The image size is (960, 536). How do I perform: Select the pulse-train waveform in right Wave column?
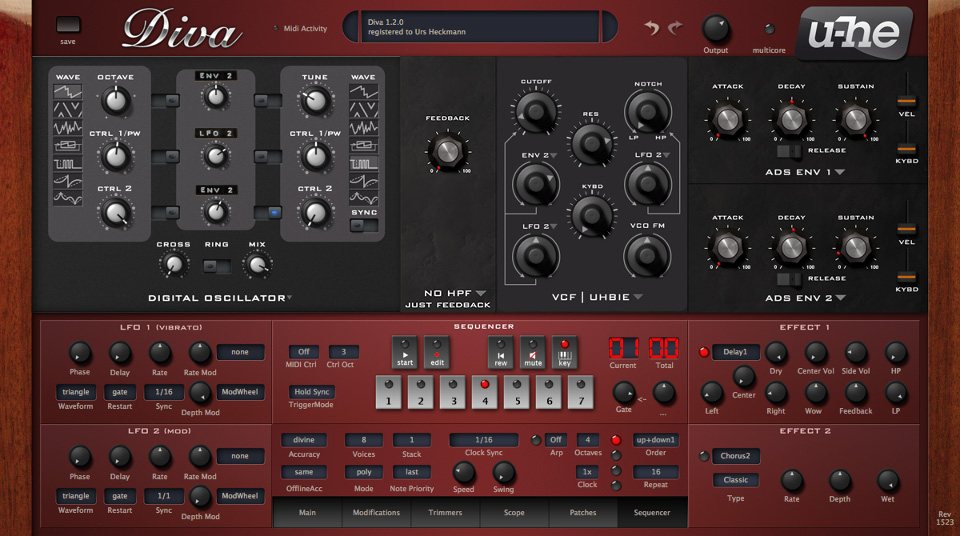point(364,163)
